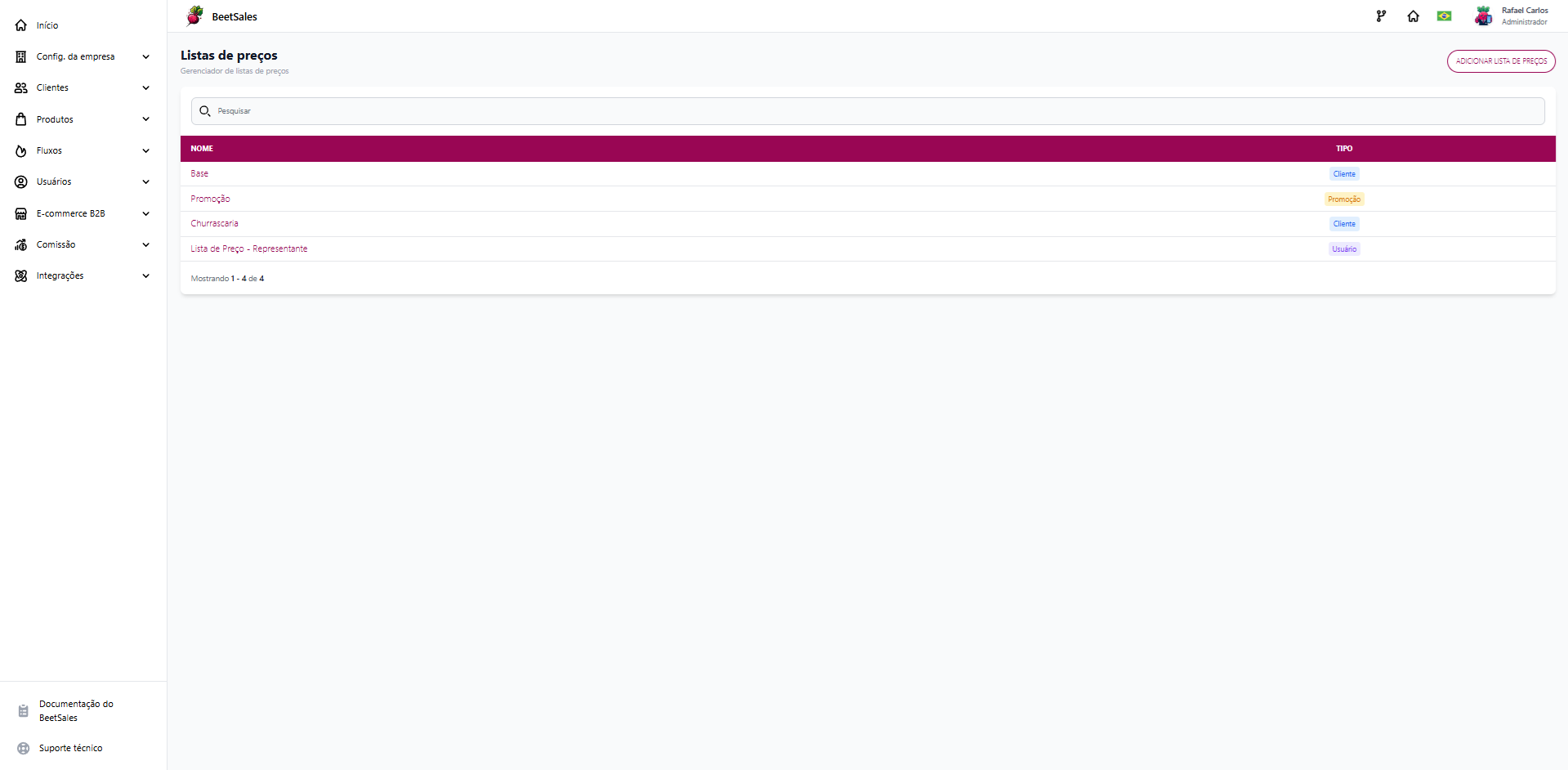Screen dimensions: 1568x770
Task: Click Adicionar Lista de Preços button
Action: point(1501,61)
